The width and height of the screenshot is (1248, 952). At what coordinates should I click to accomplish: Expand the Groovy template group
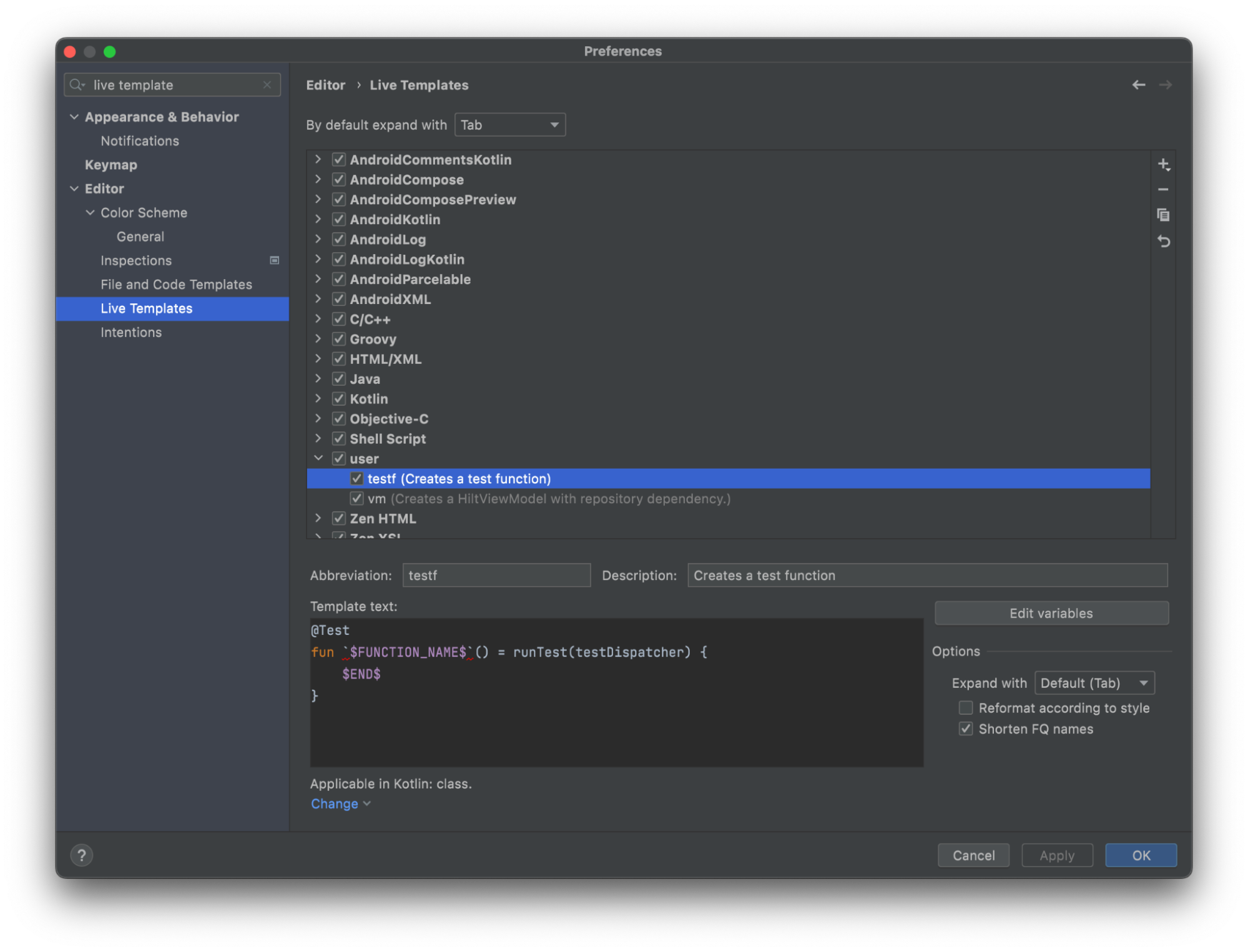pos(318,338)
